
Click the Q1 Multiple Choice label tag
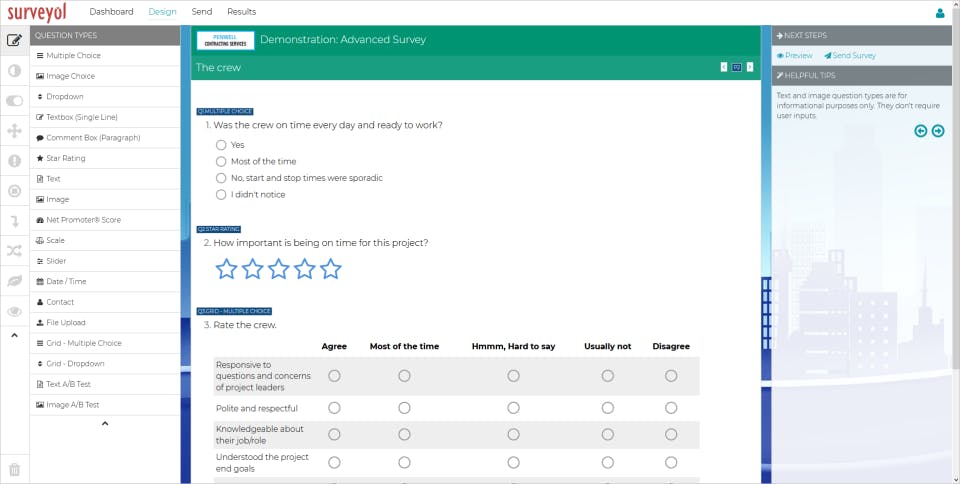[225, 111]
